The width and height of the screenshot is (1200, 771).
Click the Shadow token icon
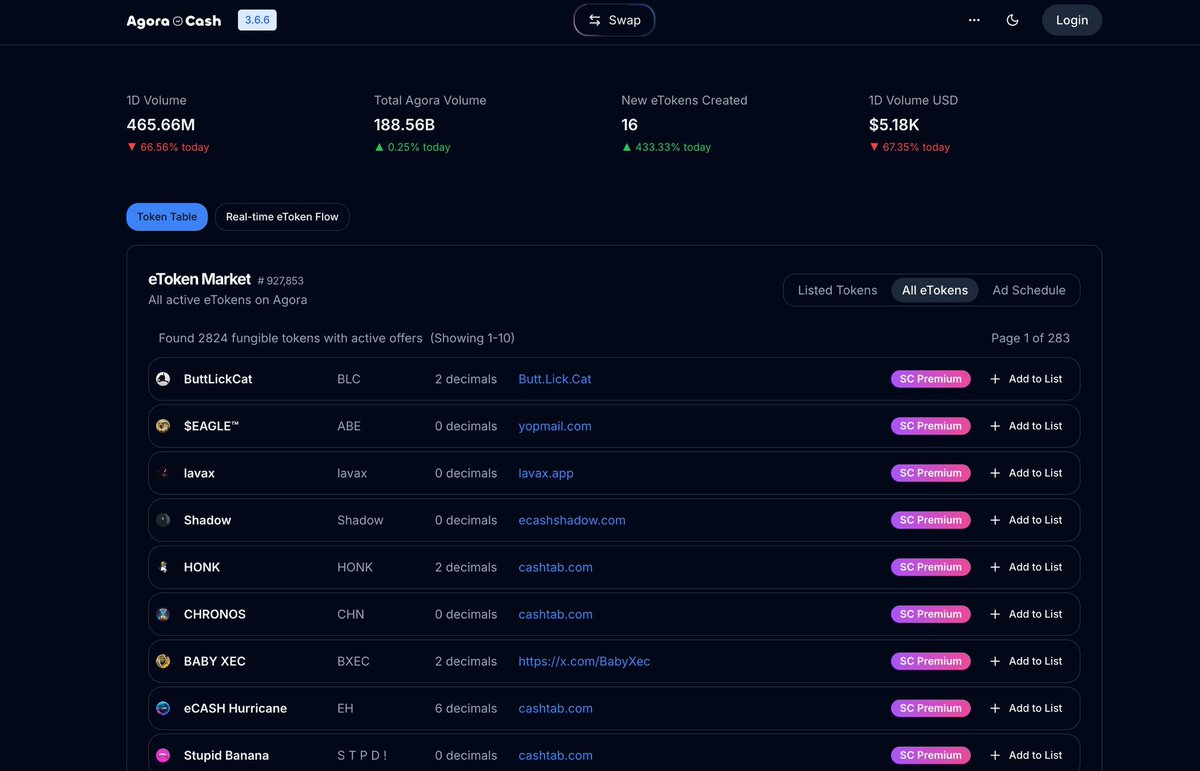click(x=163, y=520)
